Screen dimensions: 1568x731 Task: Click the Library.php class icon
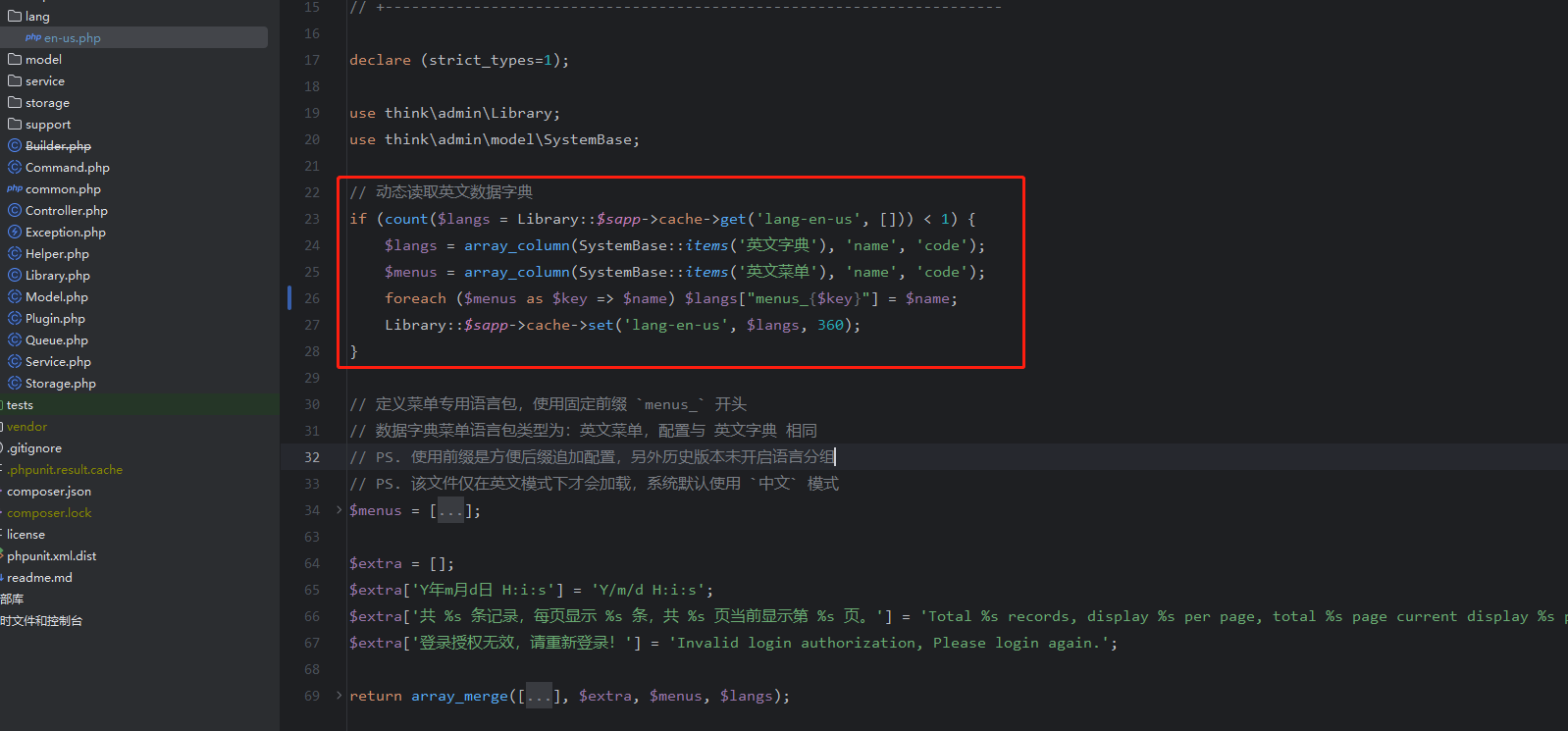click(15, 275)
